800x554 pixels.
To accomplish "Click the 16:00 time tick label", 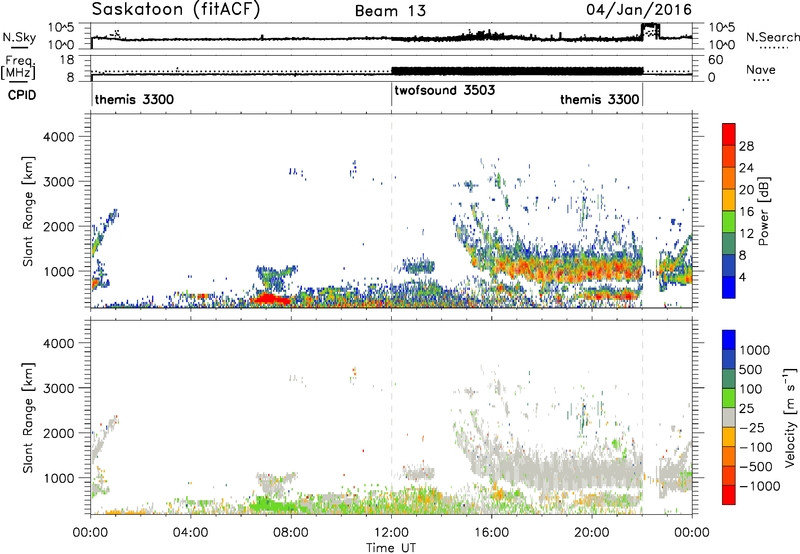I will coord(492,533).
